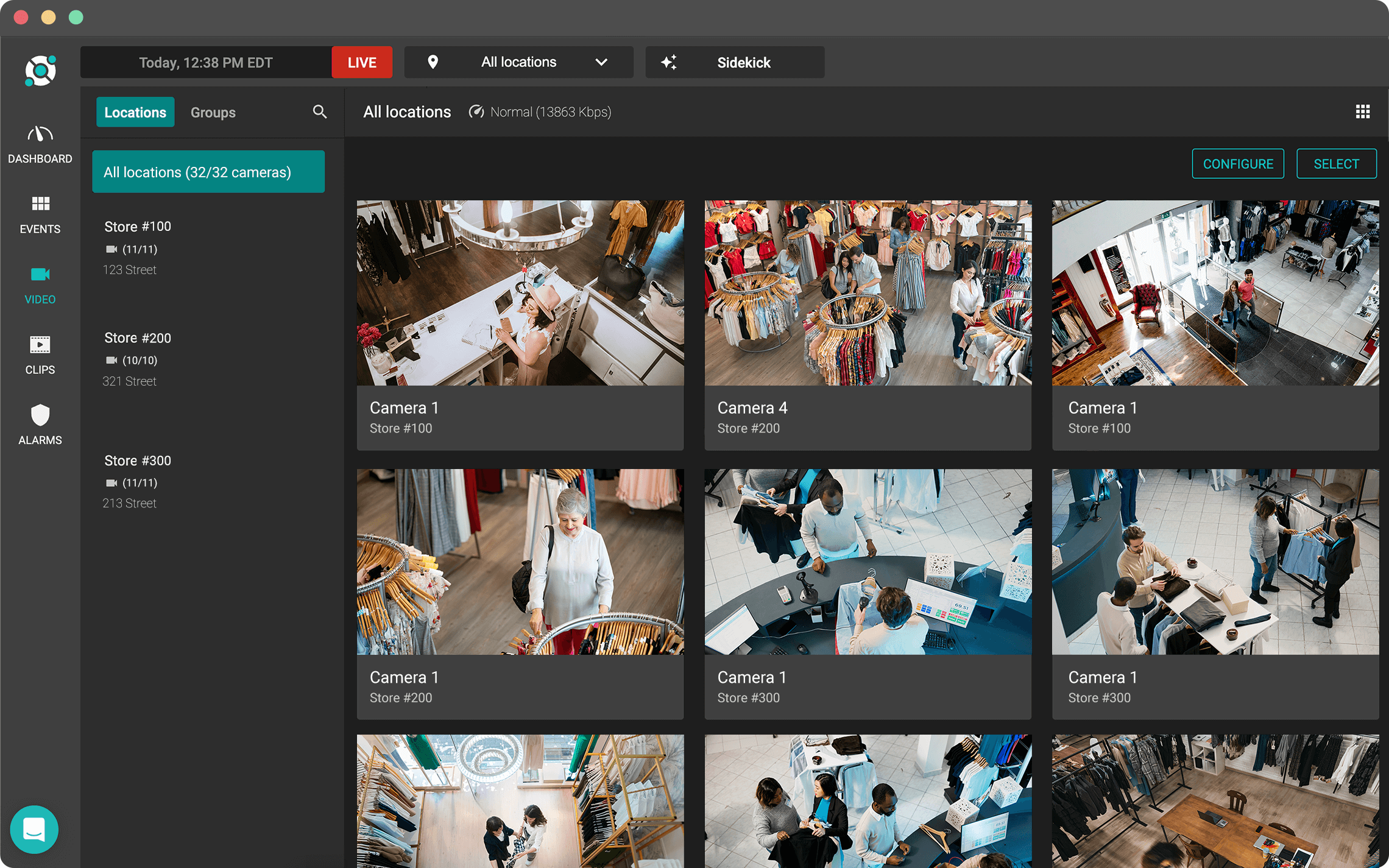The height and width of the screenshot is (868, 1389).
Task: Open the location pin picker
Action: (x=434, y=62)
